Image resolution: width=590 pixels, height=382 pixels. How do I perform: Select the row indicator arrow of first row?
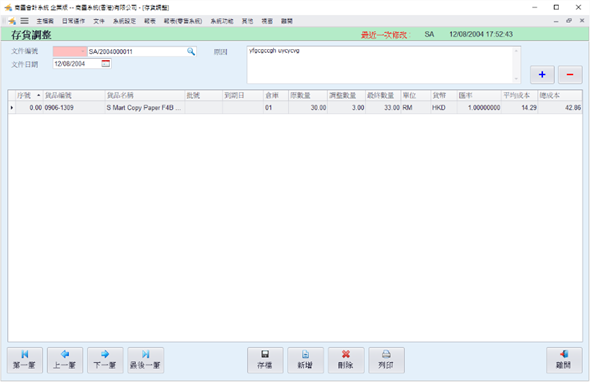pyautogui.click(x=12, y=108)
